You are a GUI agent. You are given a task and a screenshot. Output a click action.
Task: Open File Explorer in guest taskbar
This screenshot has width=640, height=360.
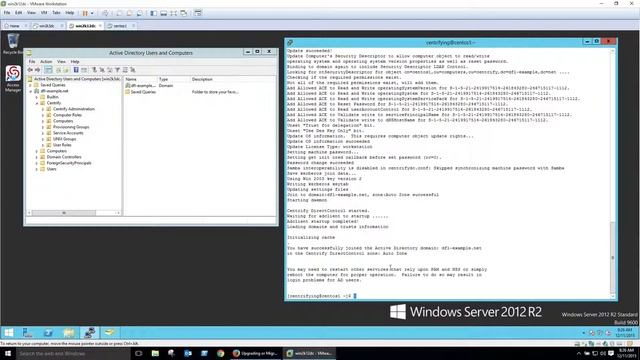[69, 332]
